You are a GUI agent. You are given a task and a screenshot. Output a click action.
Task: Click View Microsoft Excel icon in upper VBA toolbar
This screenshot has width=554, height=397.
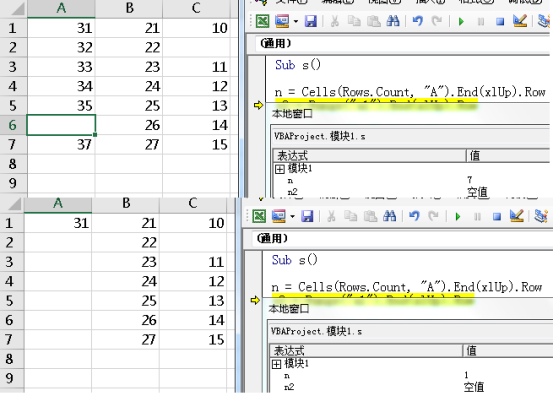tap(262, 22)
